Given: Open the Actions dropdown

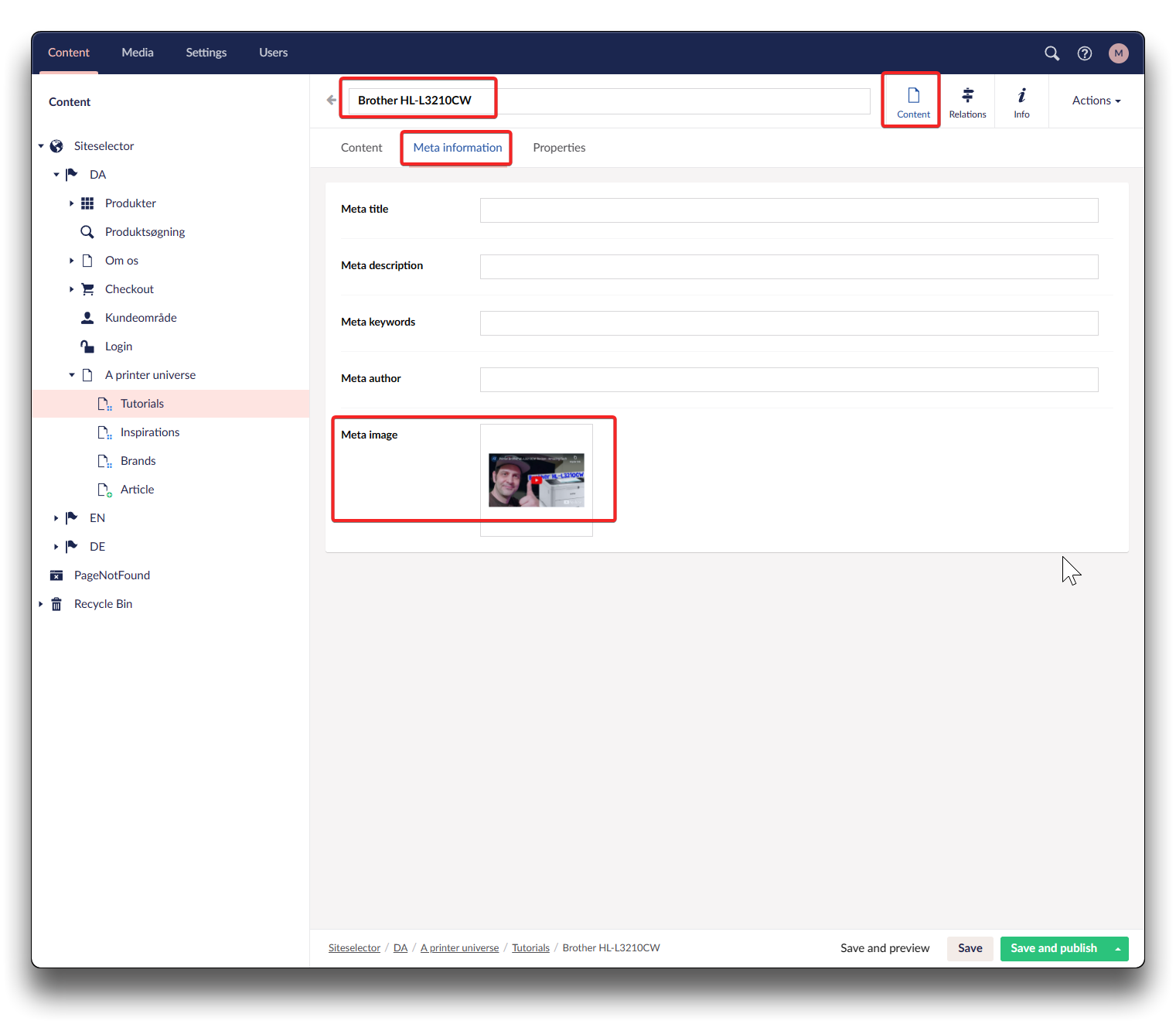Looking at the screenshot, I should (1096, 101).
